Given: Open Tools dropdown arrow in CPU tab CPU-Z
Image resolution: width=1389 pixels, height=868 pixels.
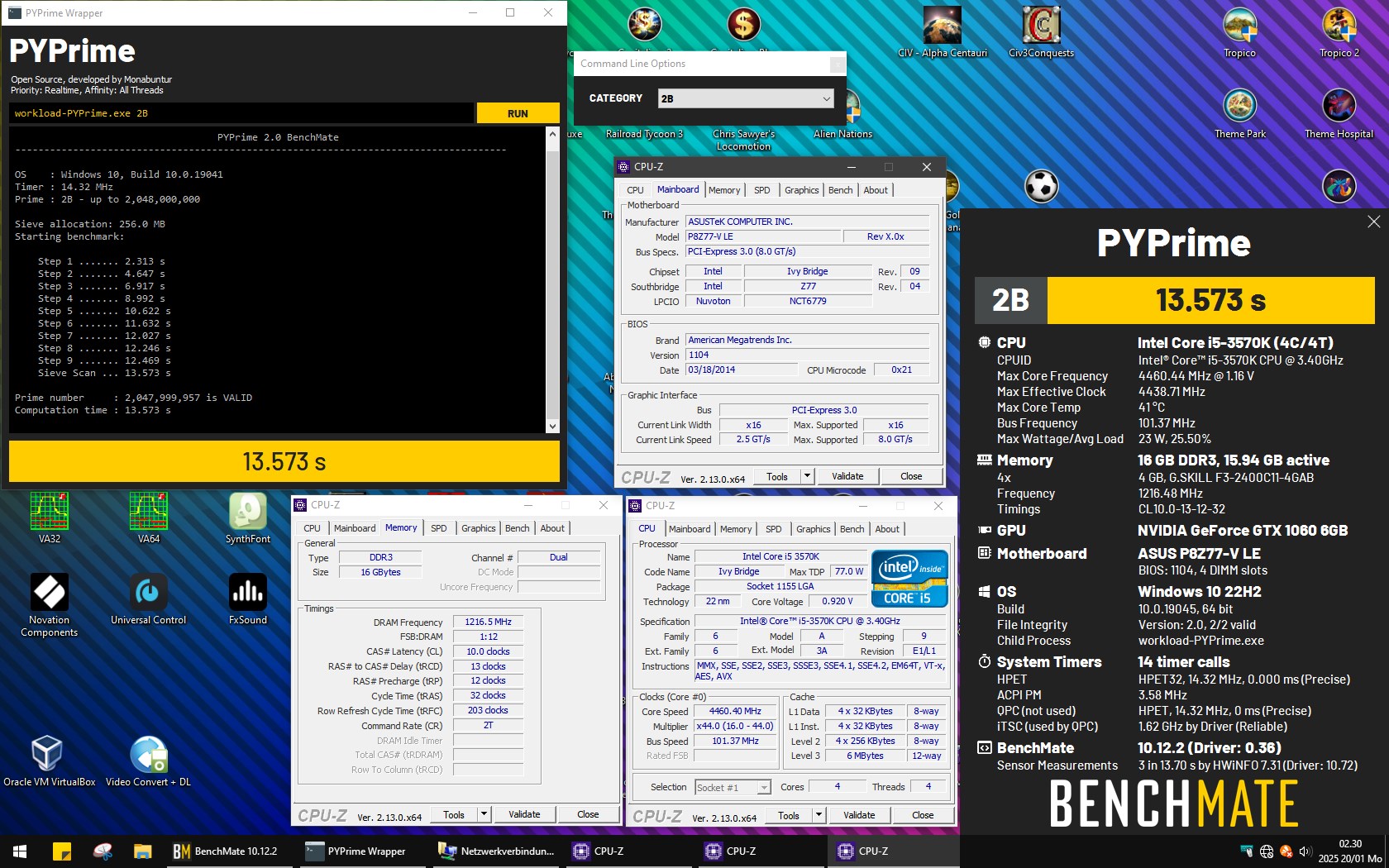Looking at the screenshot, I should click(819, 815).
